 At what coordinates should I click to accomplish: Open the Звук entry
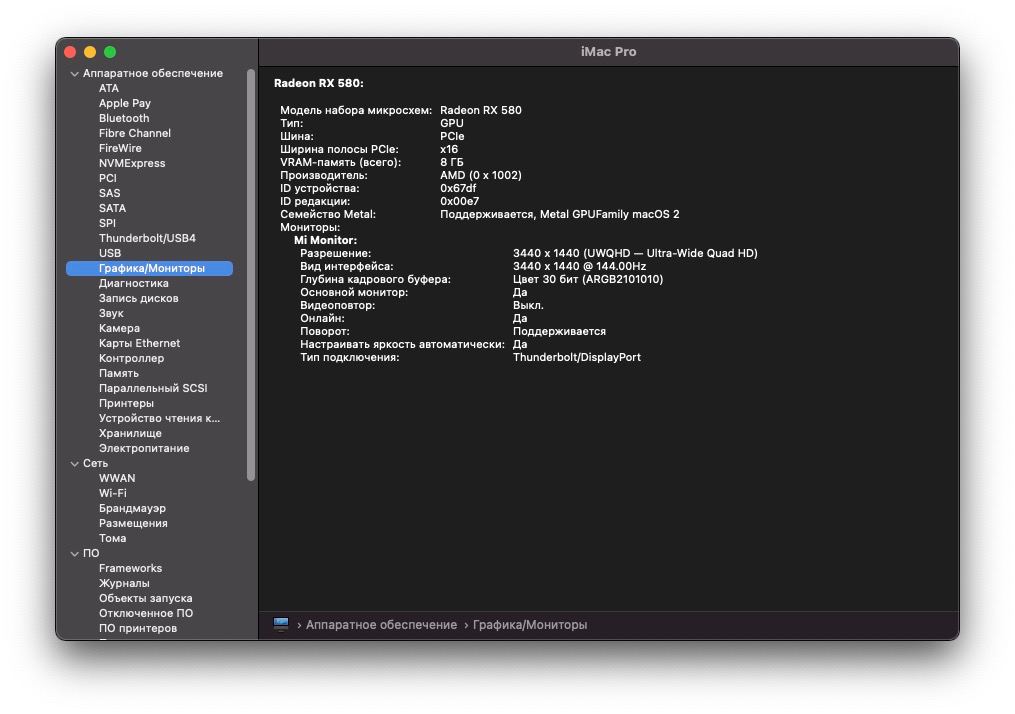tap(111, 313)
